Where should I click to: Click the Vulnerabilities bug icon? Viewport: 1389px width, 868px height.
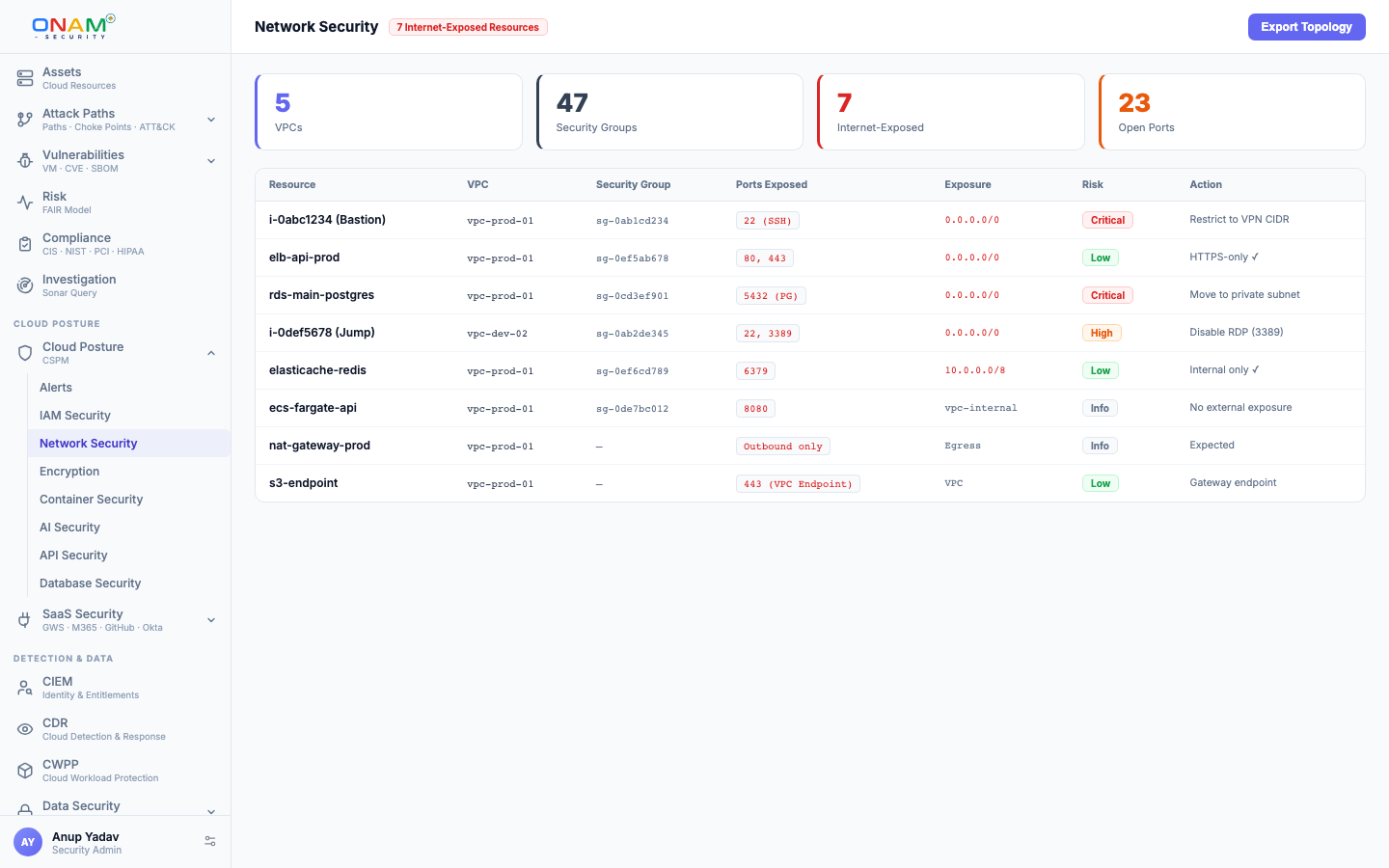point(25,161)
